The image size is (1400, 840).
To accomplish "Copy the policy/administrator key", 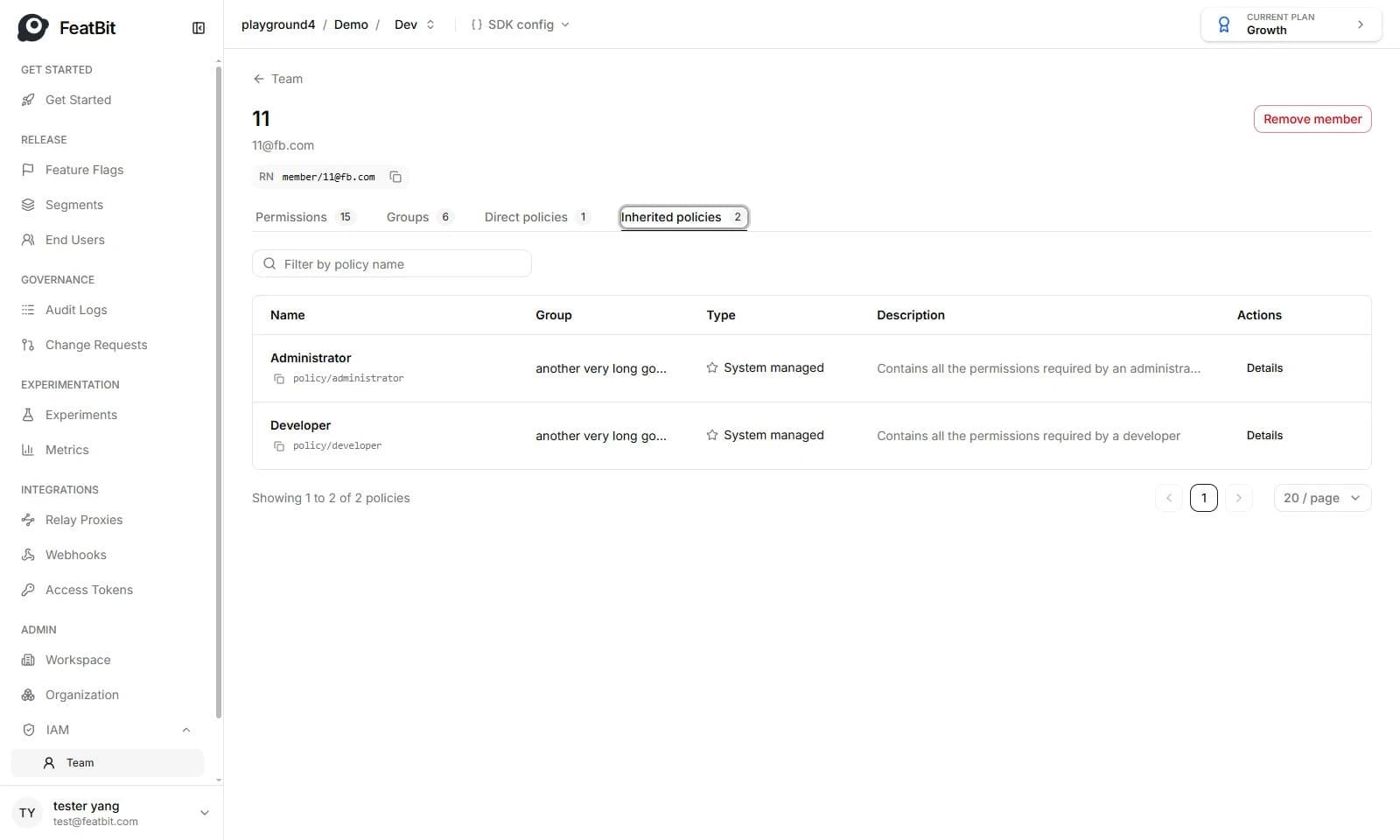I will 279,379.
